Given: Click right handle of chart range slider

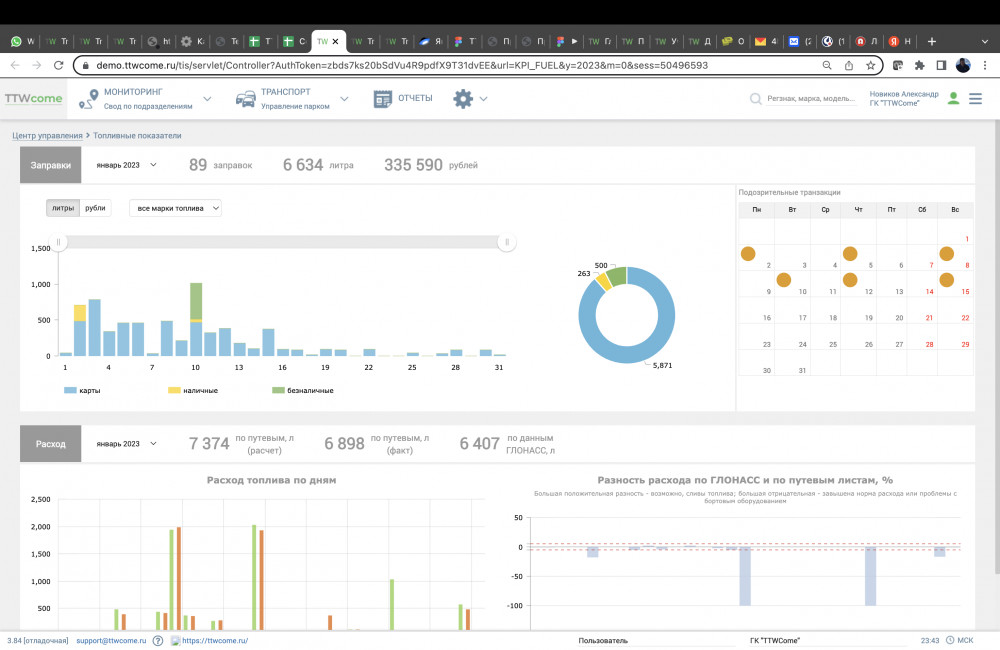Looking at the screenshot, I should [507, 242].
